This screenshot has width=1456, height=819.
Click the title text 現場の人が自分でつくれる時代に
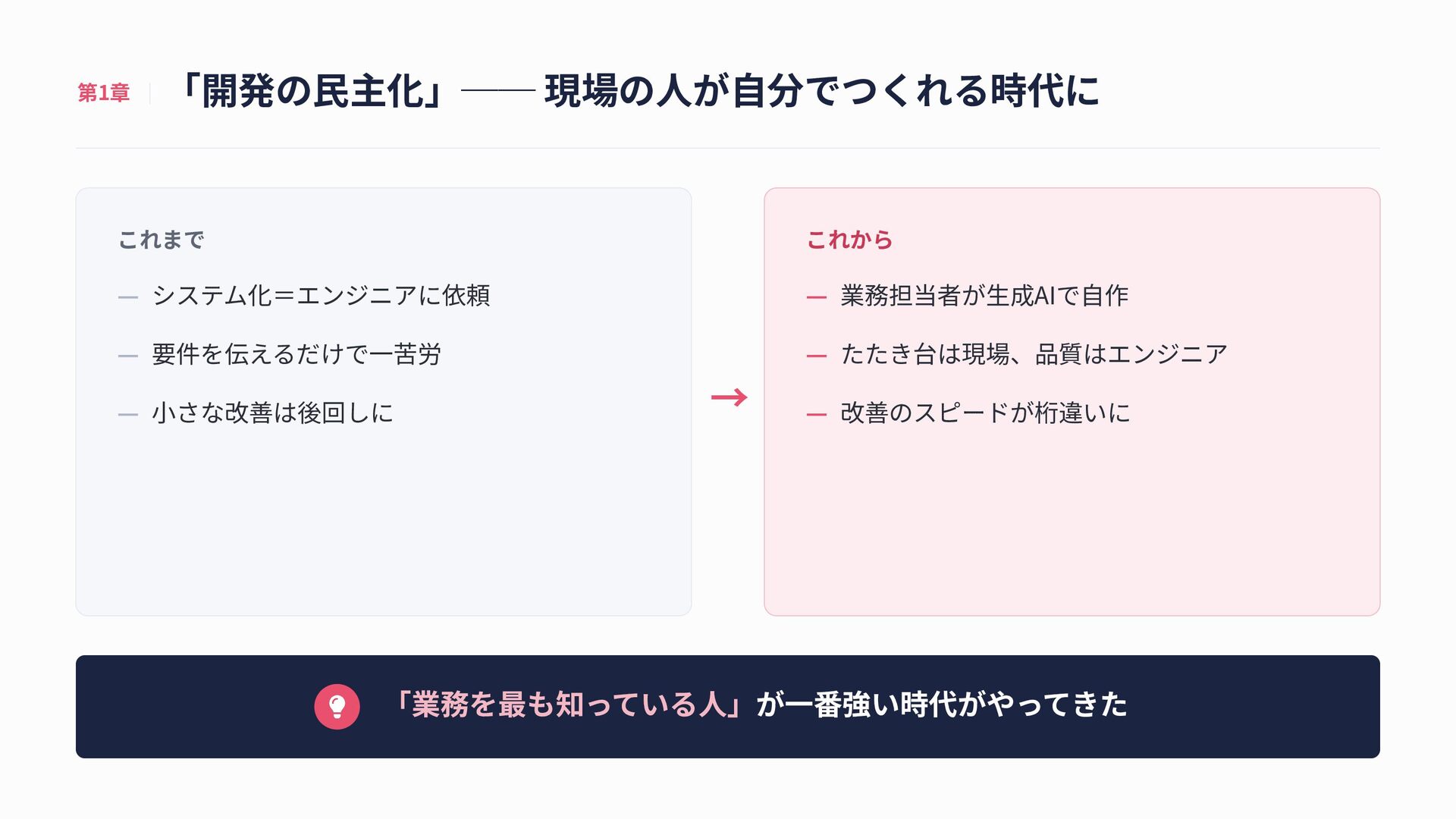[x=822, y=92]
